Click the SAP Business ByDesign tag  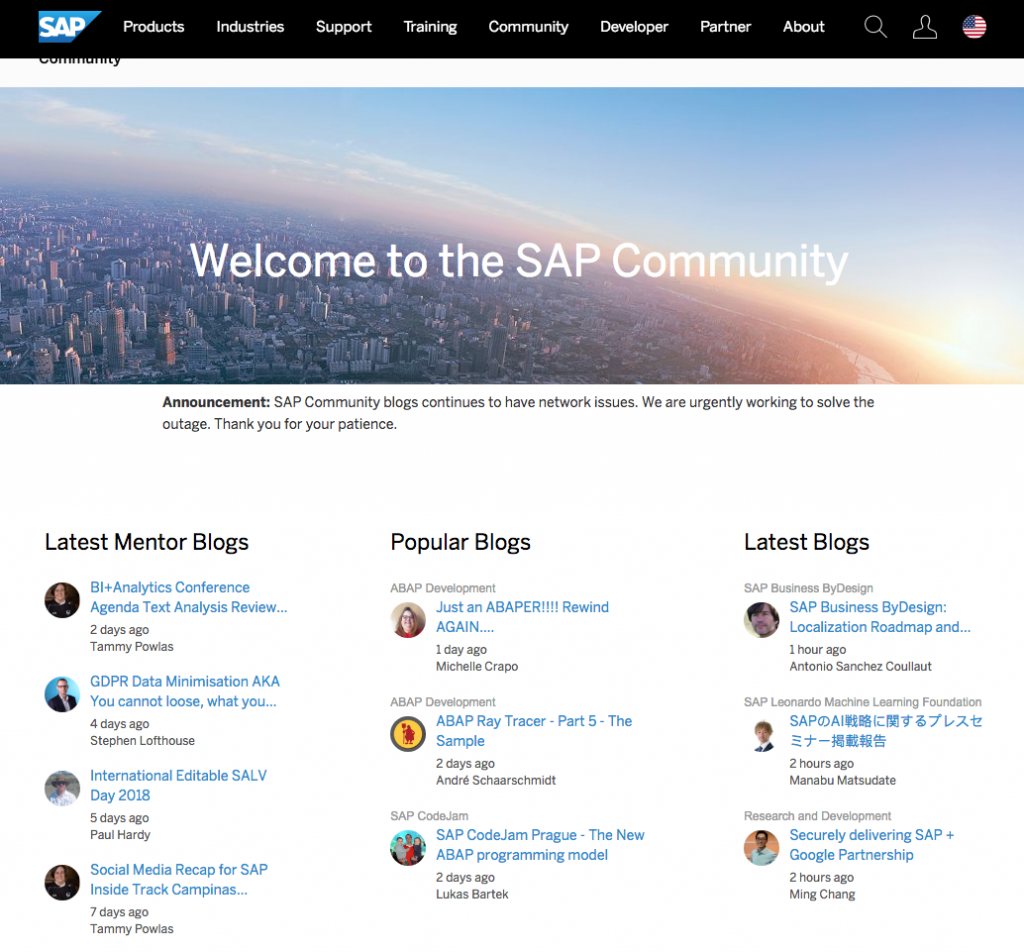point(808,588)
